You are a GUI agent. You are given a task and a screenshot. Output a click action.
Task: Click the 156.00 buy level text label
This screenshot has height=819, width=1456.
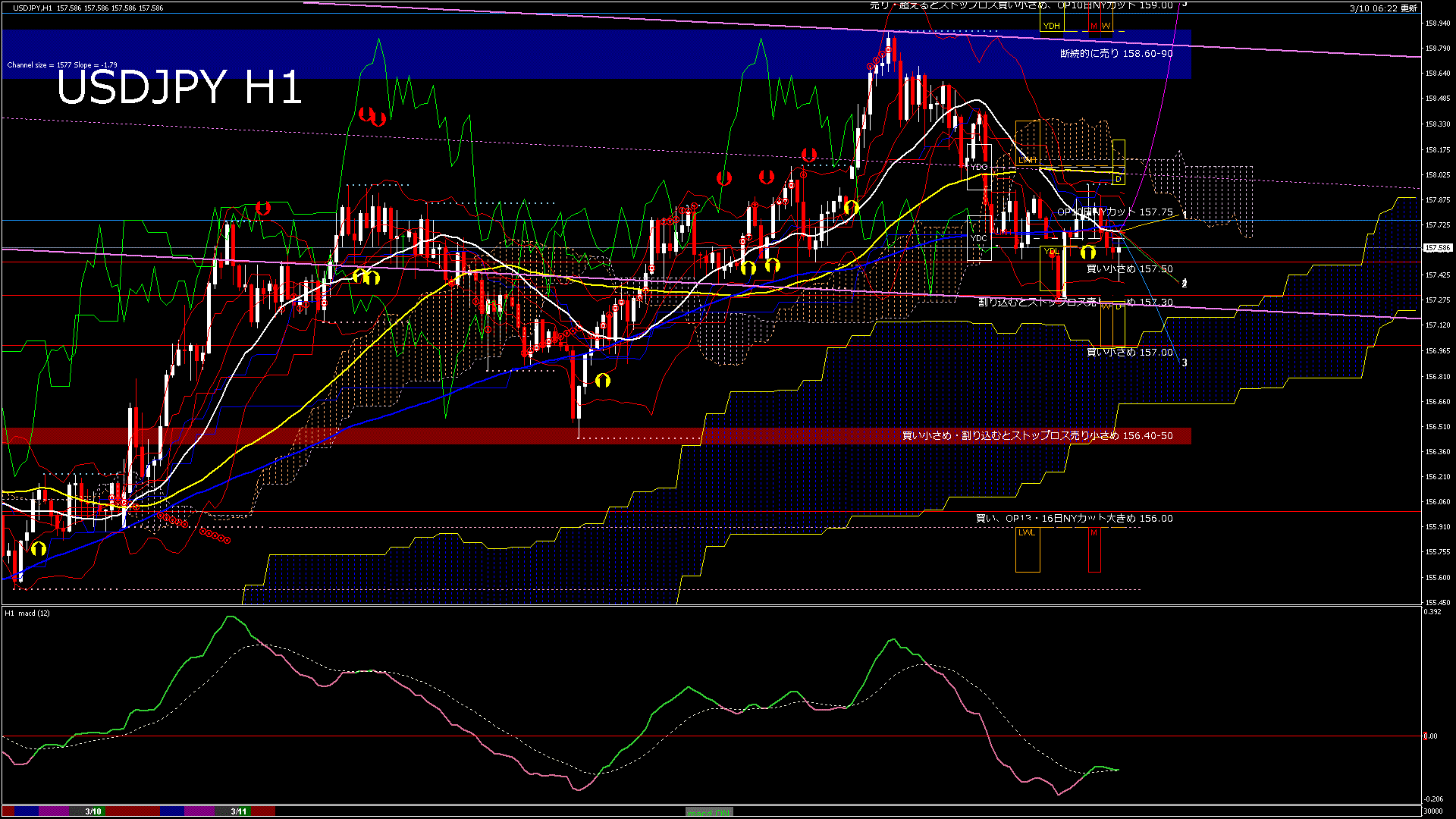[1074, 519]
